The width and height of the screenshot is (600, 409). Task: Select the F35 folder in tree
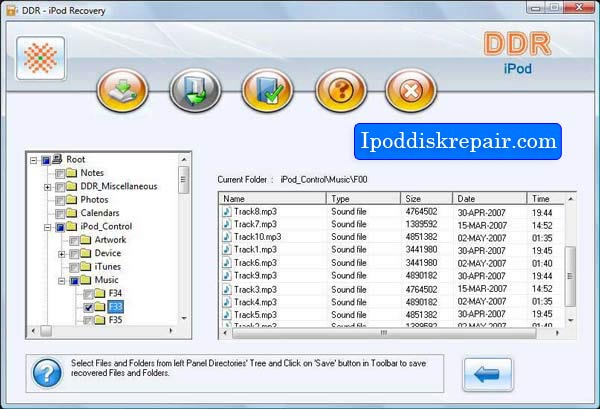[x=115, y=320]
